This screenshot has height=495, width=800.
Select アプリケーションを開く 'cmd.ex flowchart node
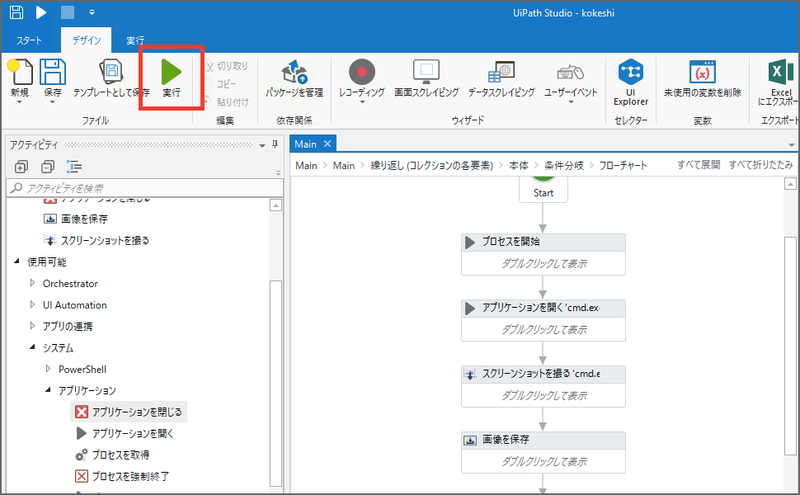coord(543,320)
